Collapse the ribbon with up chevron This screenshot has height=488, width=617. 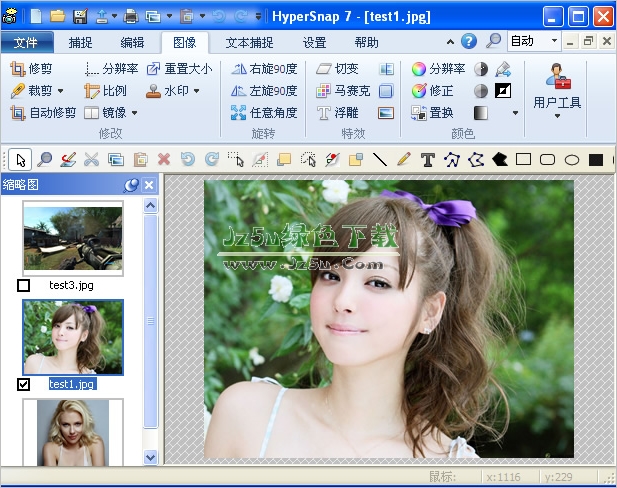tap(450, 41)
